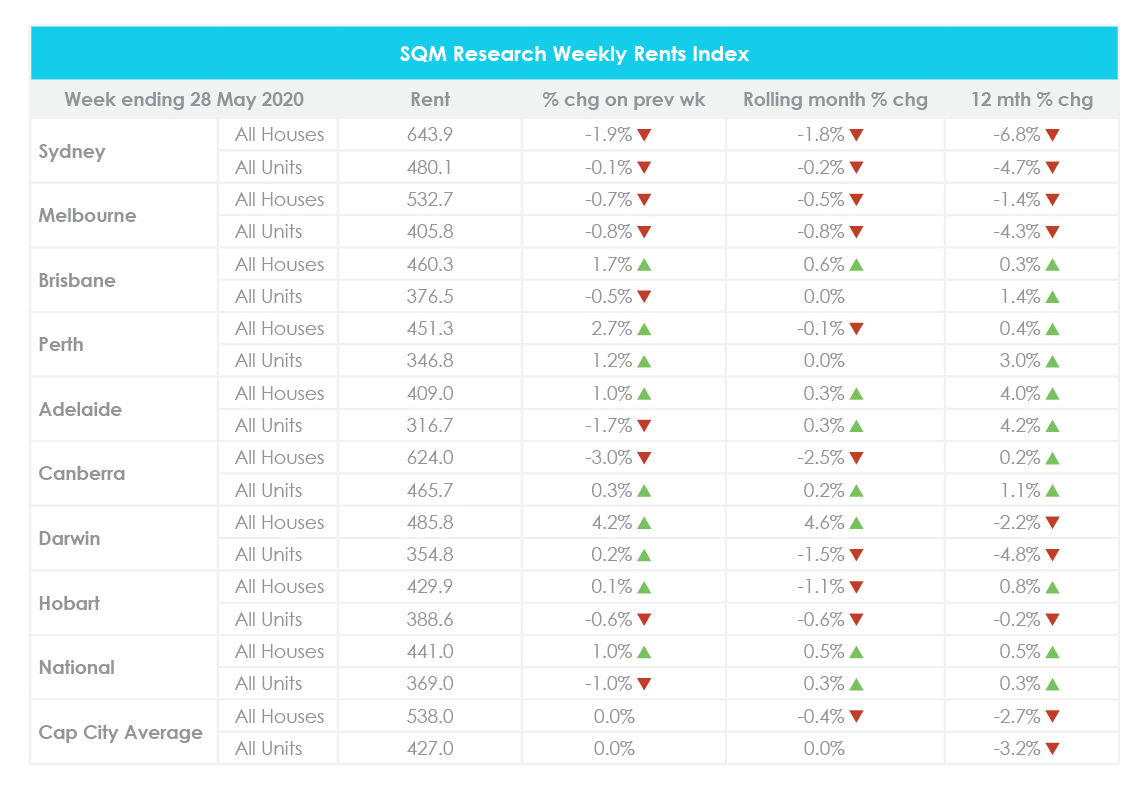Click the Perth city label
The height and width of the screenshot is (798, 1148).
coord(61,344)
